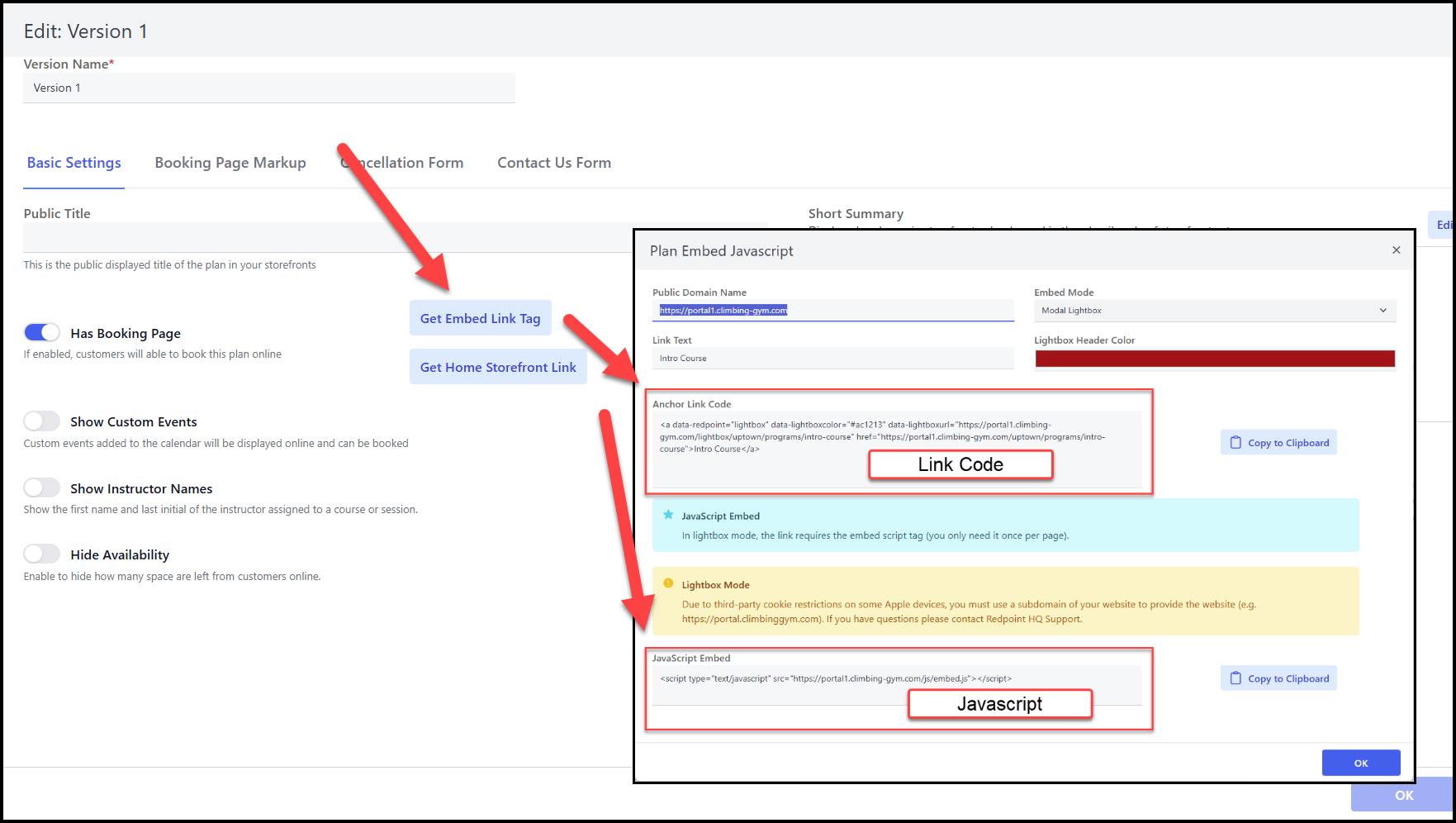Click the star icon in JavaScript Embed notice
This screenshot has height=823, width=1456.
[668, 515]
